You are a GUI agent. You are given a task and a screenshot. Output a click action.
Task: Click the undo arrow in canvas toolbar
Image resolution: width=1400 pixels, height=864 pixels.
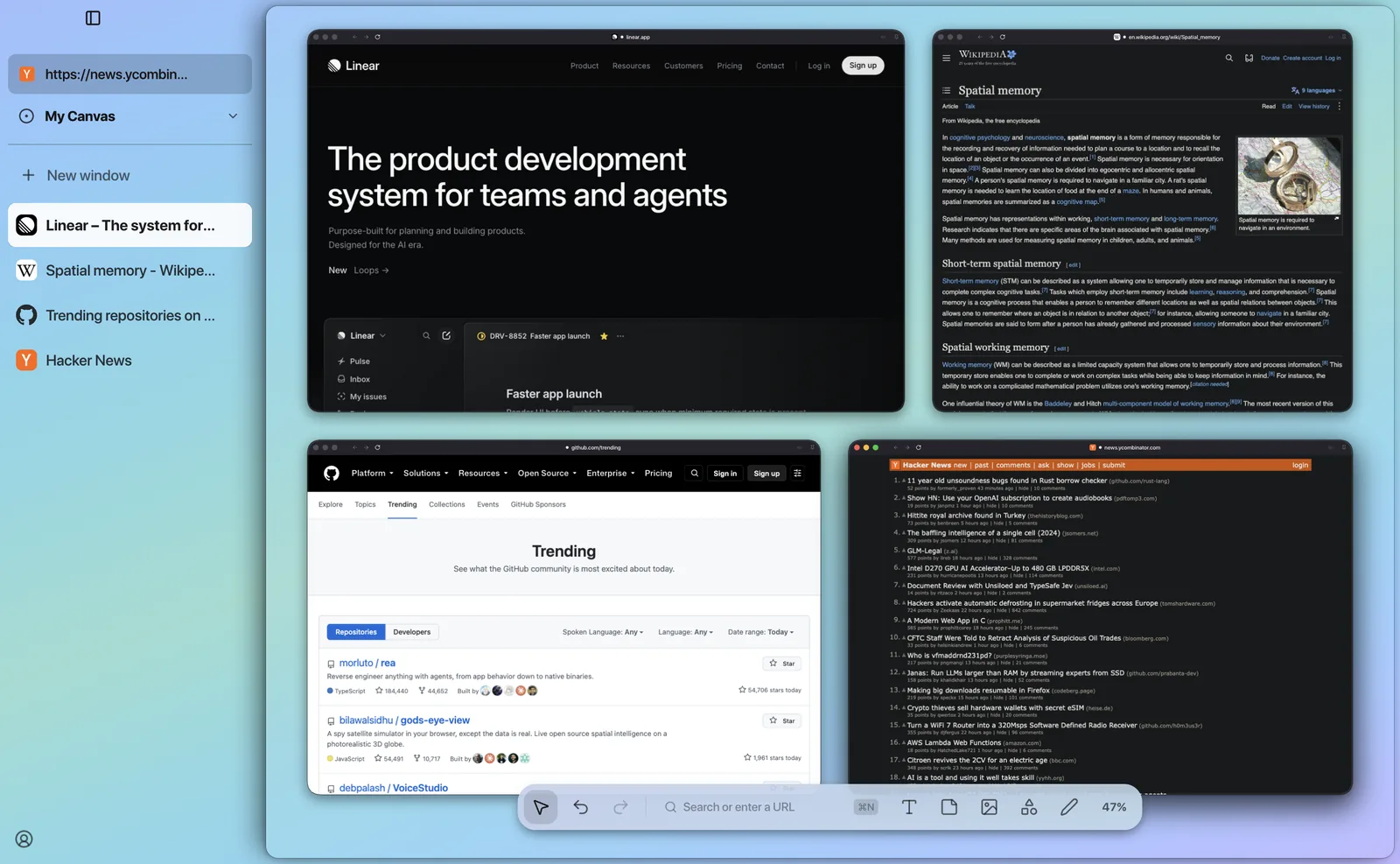581,807
